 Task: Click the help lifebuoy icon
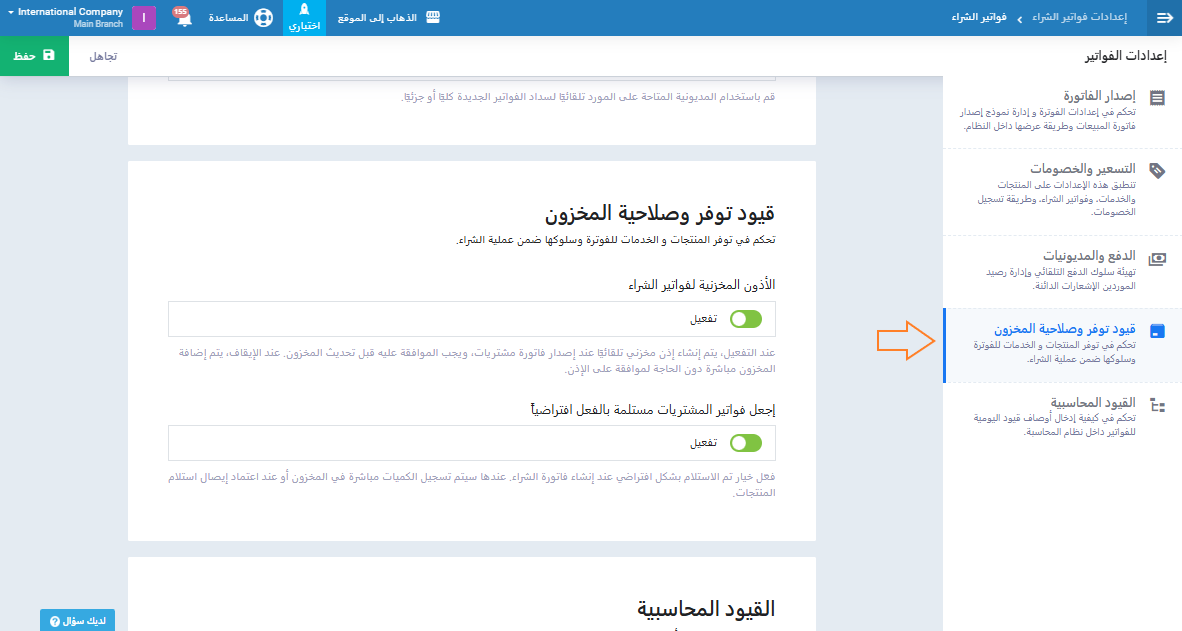pyautogui.click(x=263, y=18)
